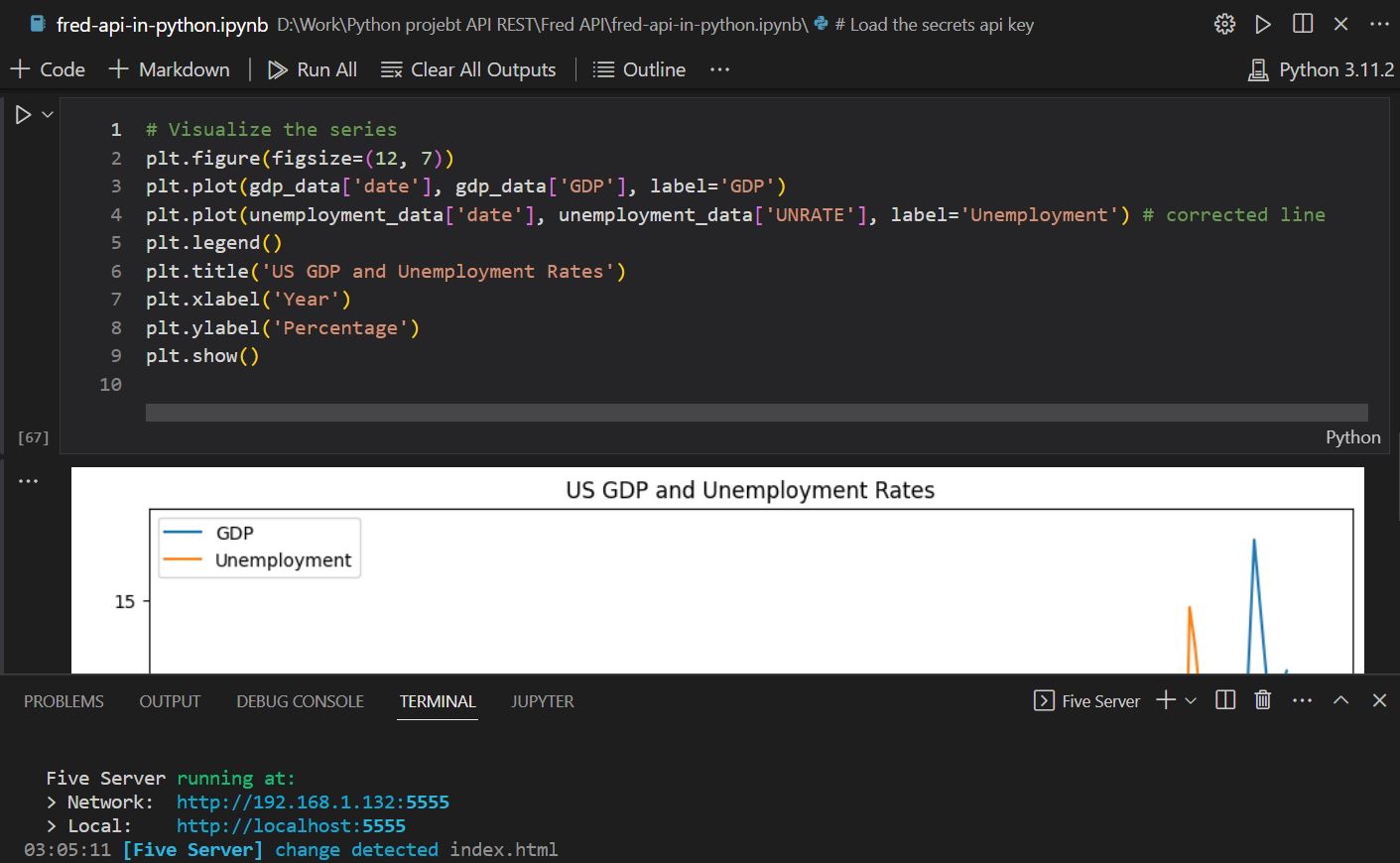The width and height of the screenshot is (1400, 863).
Task: Maximize the panel with the up chevron
Action: [x=1340, y=700]
